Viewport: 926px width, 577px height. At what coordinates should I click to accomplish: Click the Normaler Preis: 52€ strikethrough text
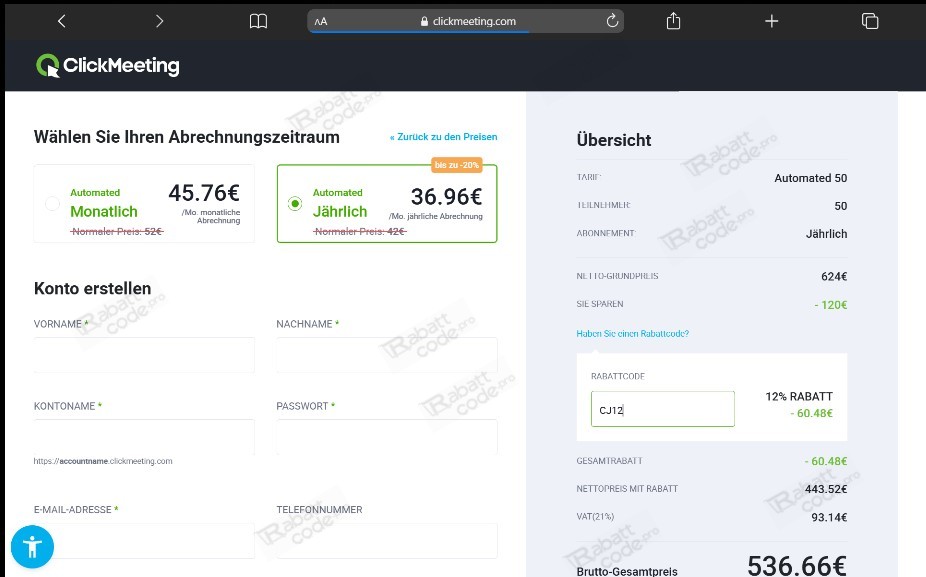coord(117,232)
